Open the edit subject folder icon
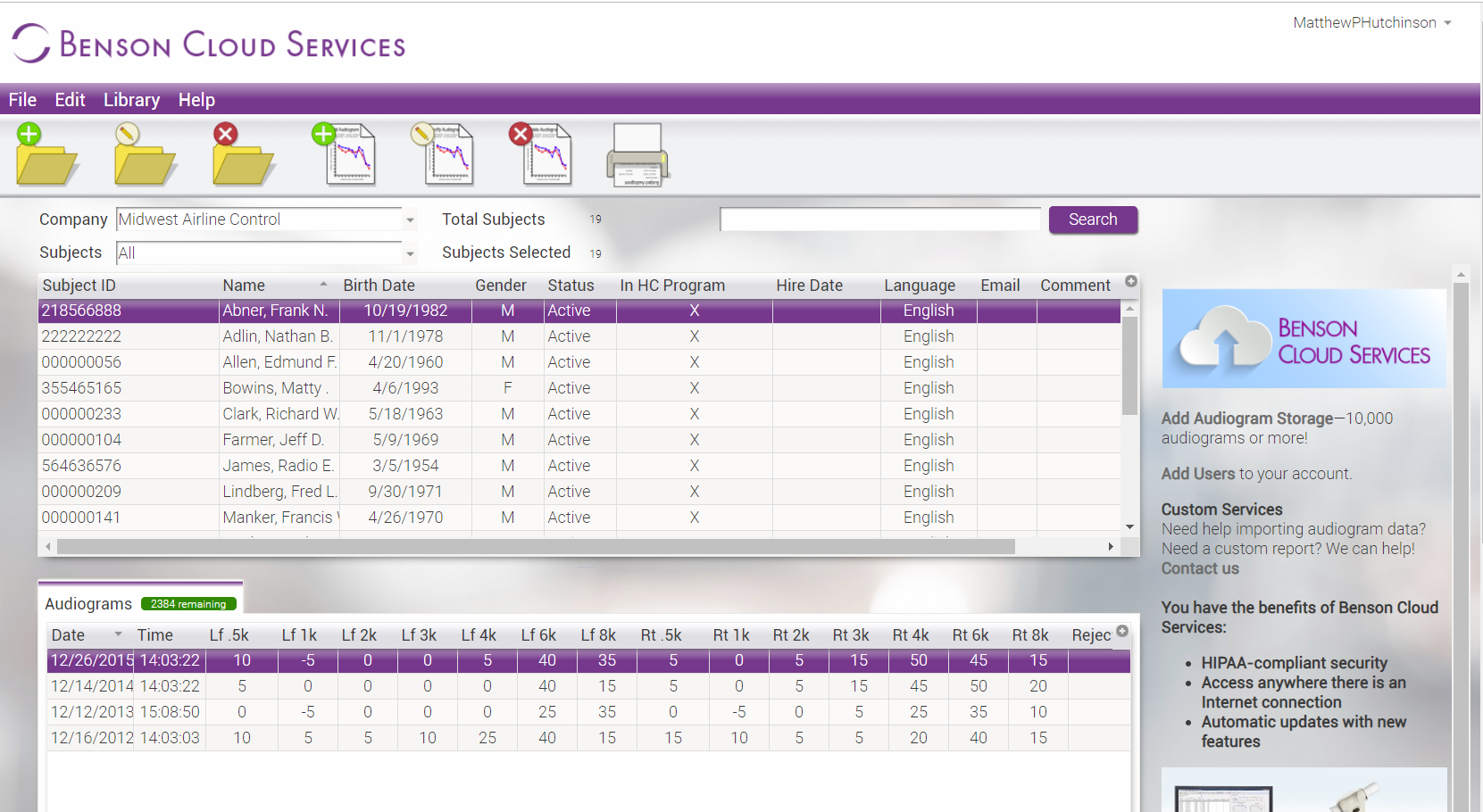The width and height of the screenshot is (1483, 812). (145, 153)
